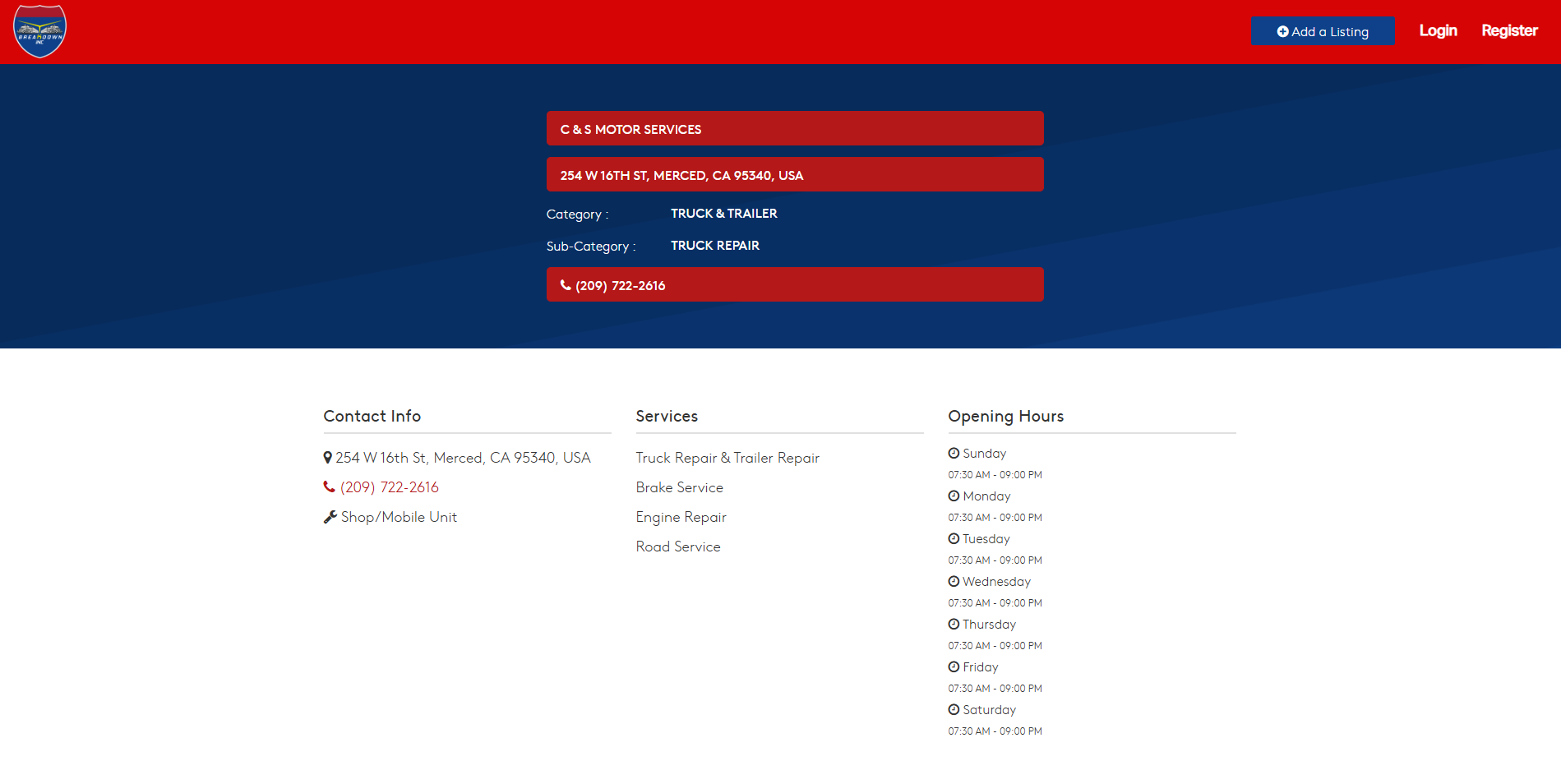Click the plus icon on Add a Listing

(1282, 32)
